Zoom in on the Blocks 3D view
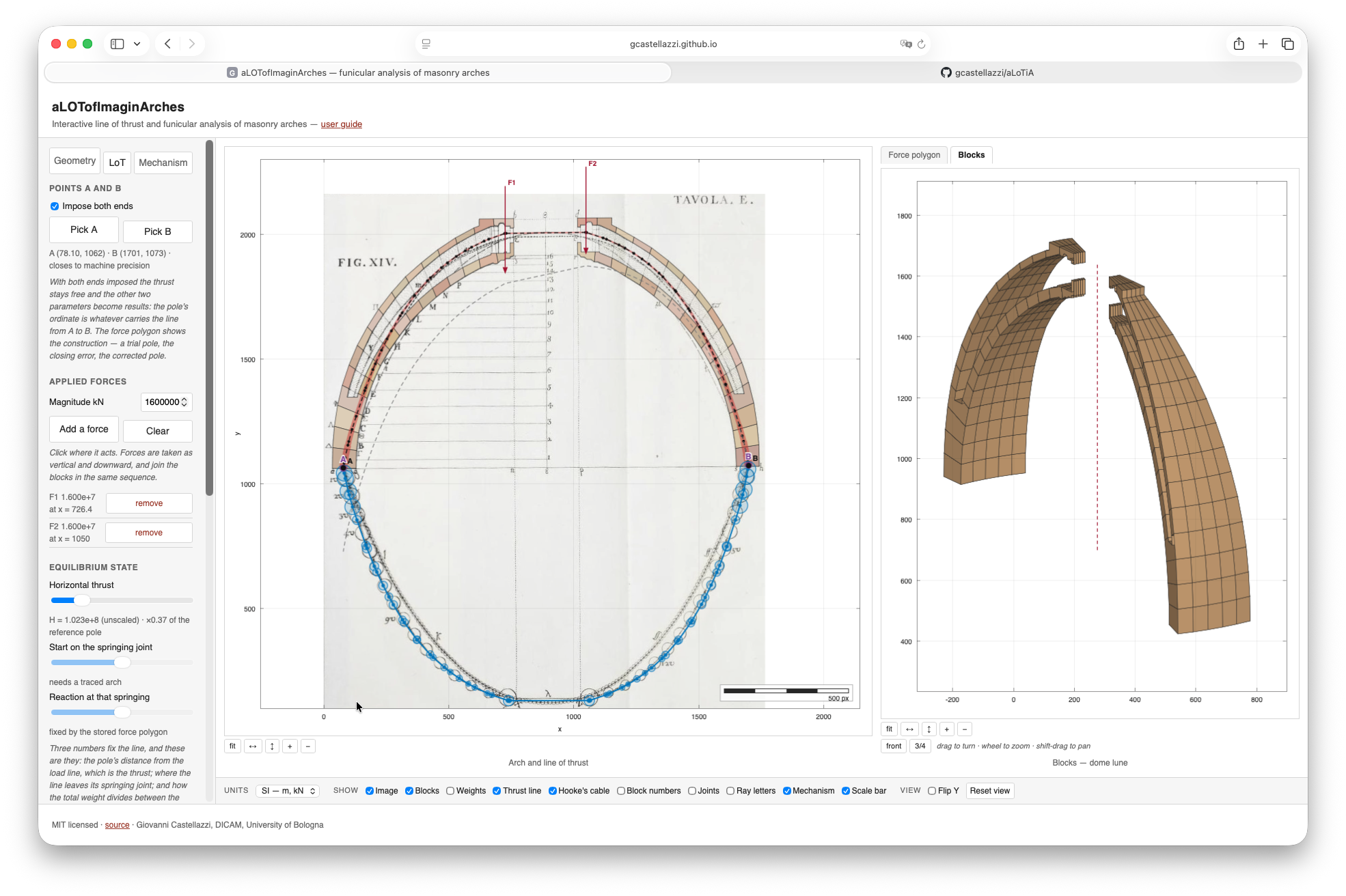Image resolution: width=1346 pixels, height=896 pixels. pos(946,729)
